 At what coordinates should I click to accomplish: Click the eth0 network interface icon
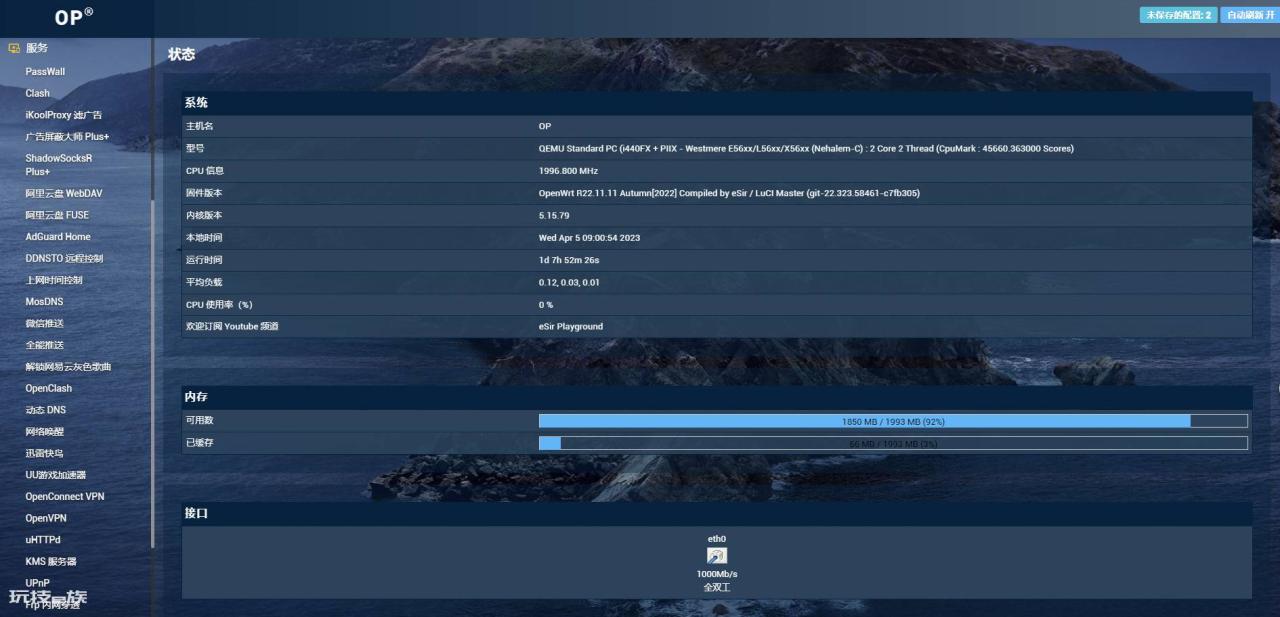716,556
